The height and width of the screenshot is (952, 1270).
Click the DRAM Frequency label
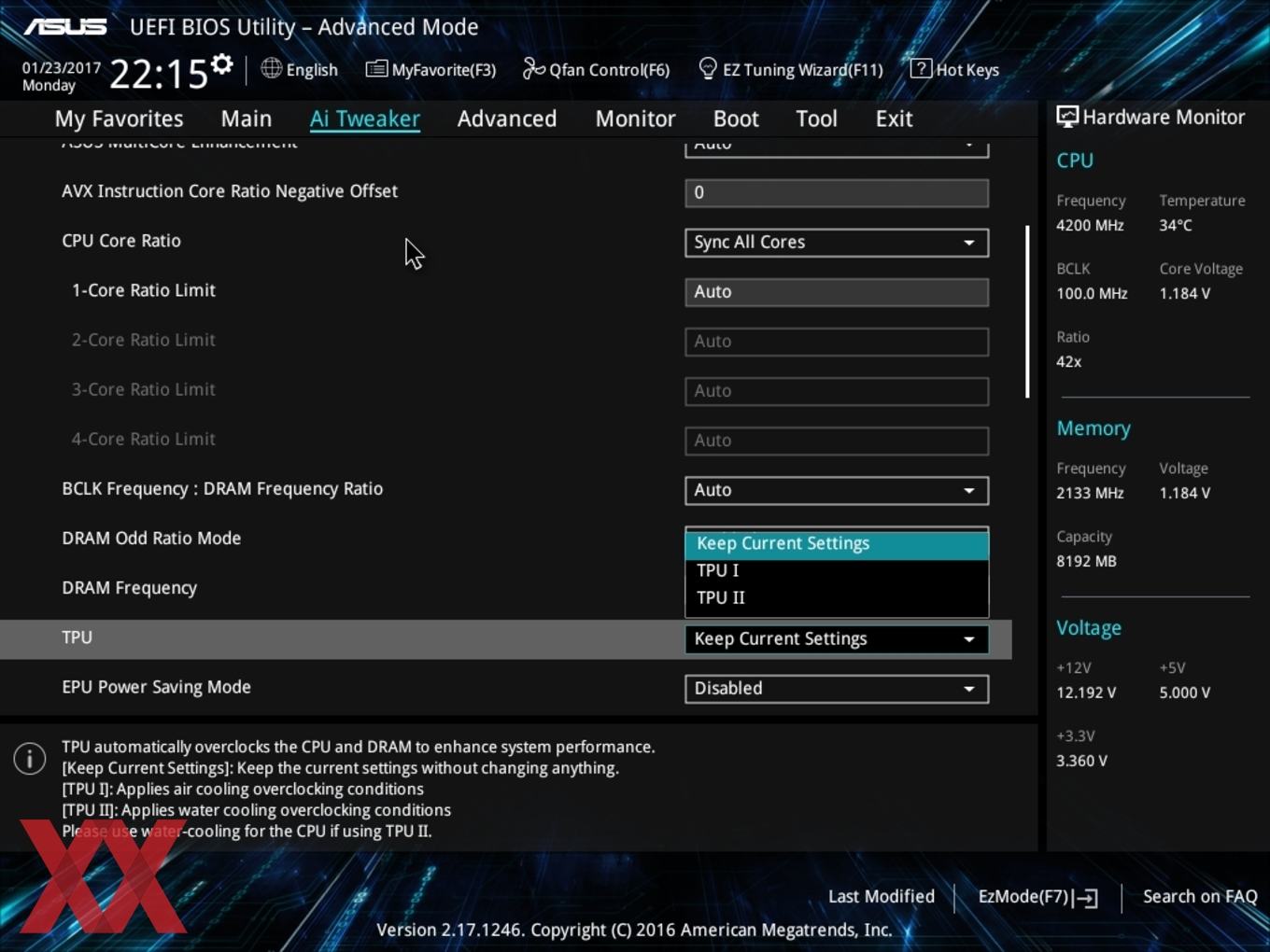130,588
